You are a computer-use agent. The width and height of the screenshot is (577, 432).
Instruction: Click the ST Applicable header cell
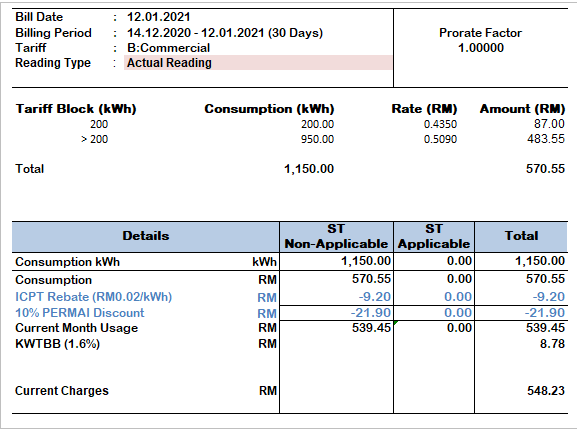pos(434,237)
